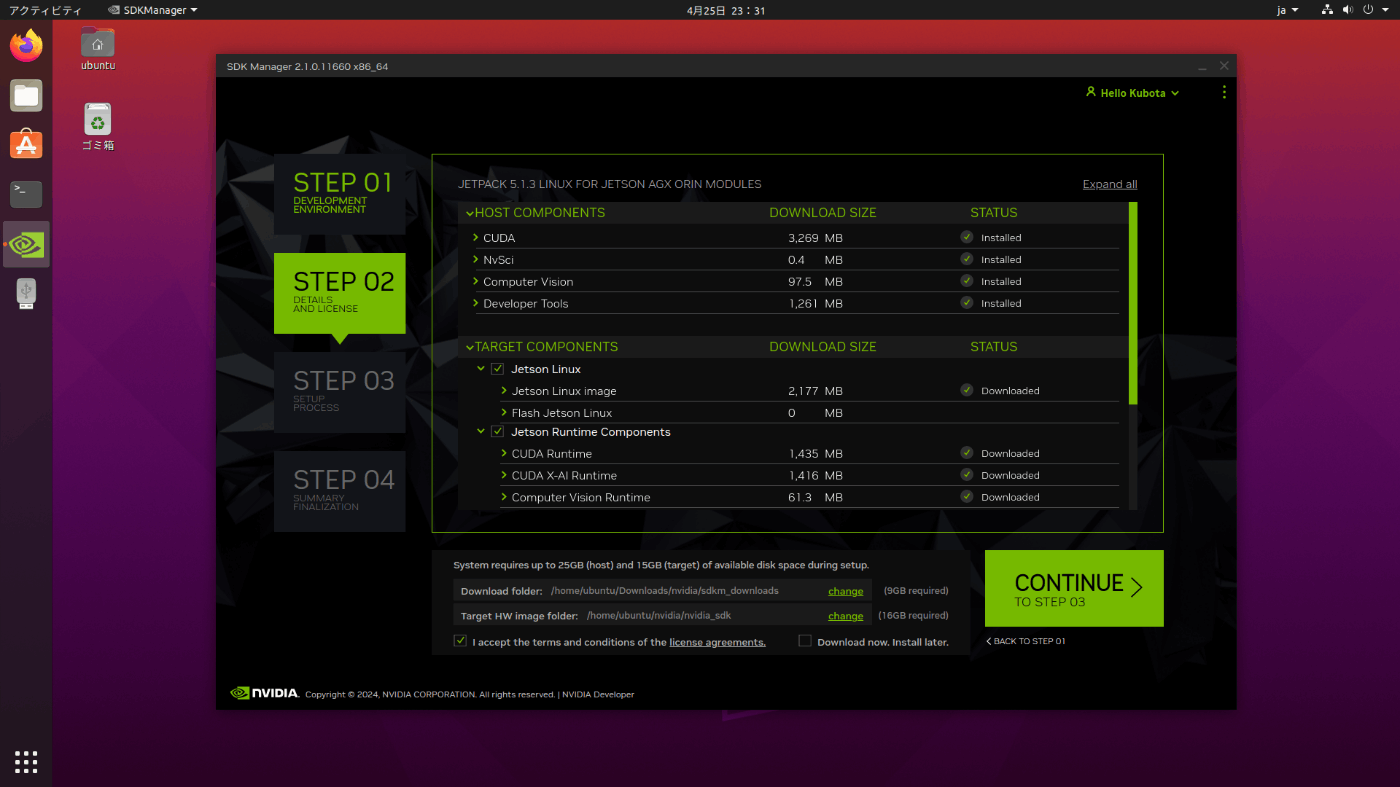Enable Download now. Install later checkbox
Viewport: 1400px width, 787px height.
[805, 641]
